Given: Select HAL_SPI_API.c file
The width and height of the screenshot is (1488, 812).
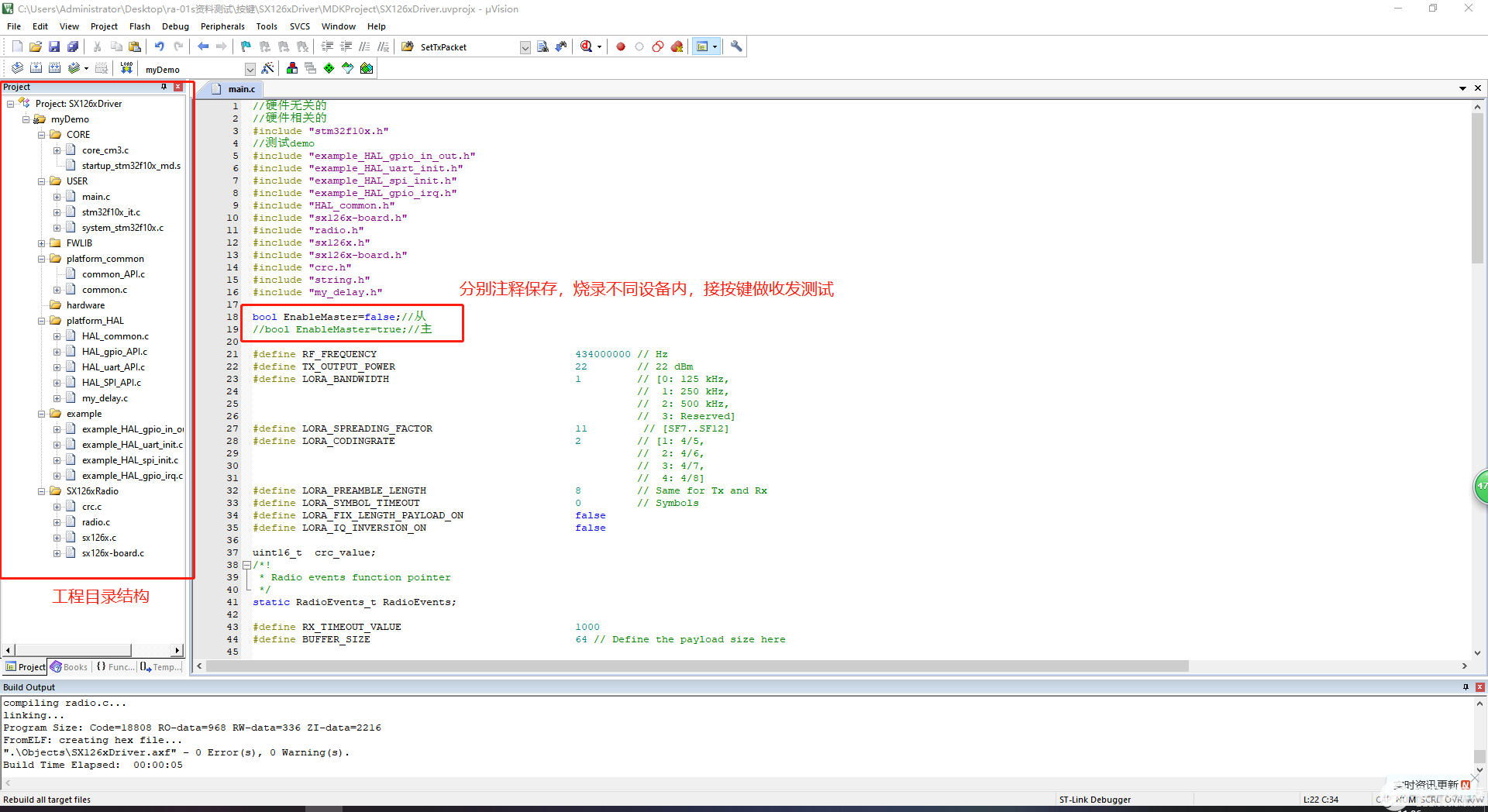Looking at the screenshot, I should pos(112,383).
